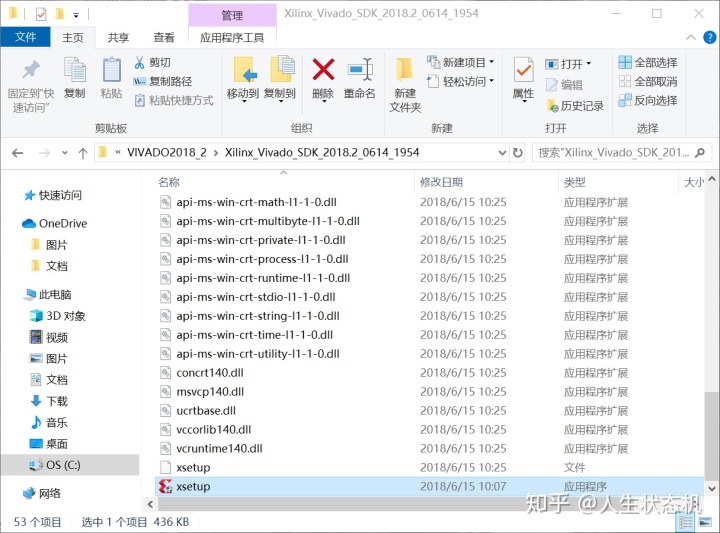Click Select All (全部选择)
The image size is (720, 533).
point(648,62)
